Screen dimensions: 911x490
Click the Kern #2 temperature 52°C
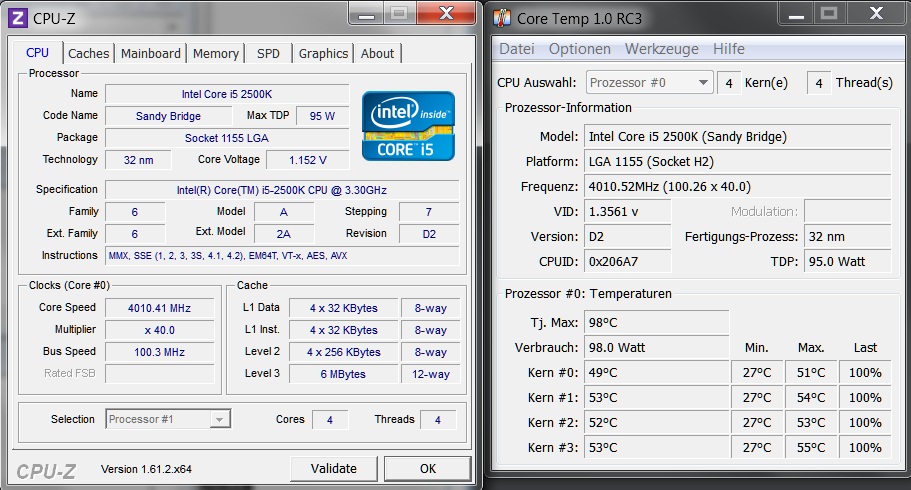coord(657,423)
